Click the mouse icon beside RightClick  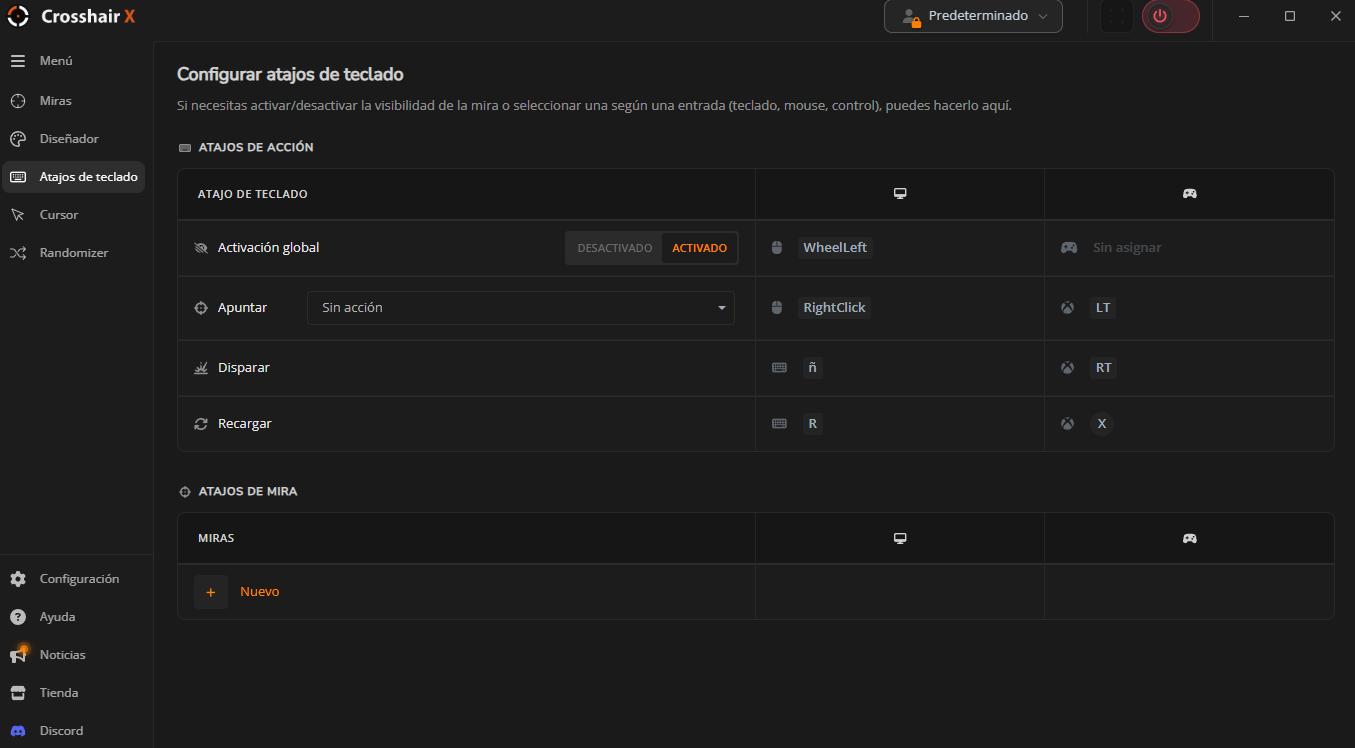point(777,308)
